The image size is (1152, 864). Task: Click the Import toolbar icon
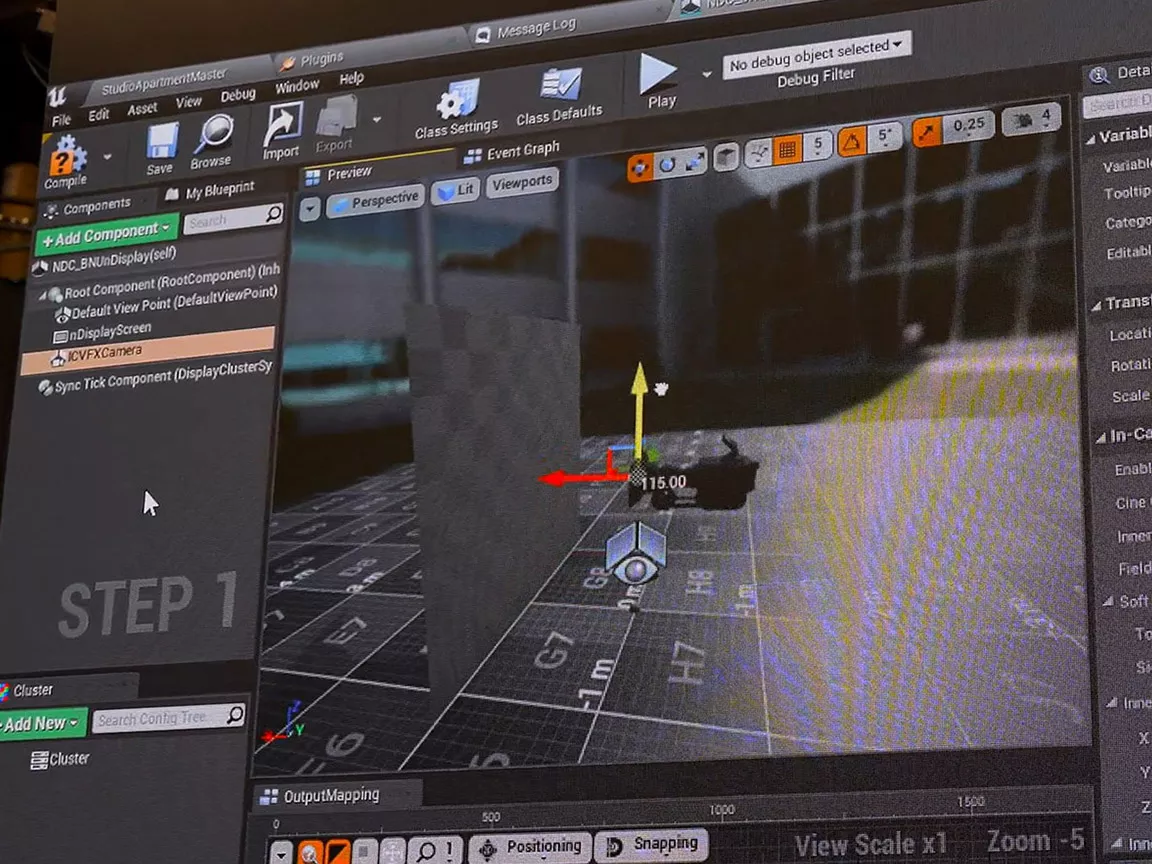click(281, 130)
